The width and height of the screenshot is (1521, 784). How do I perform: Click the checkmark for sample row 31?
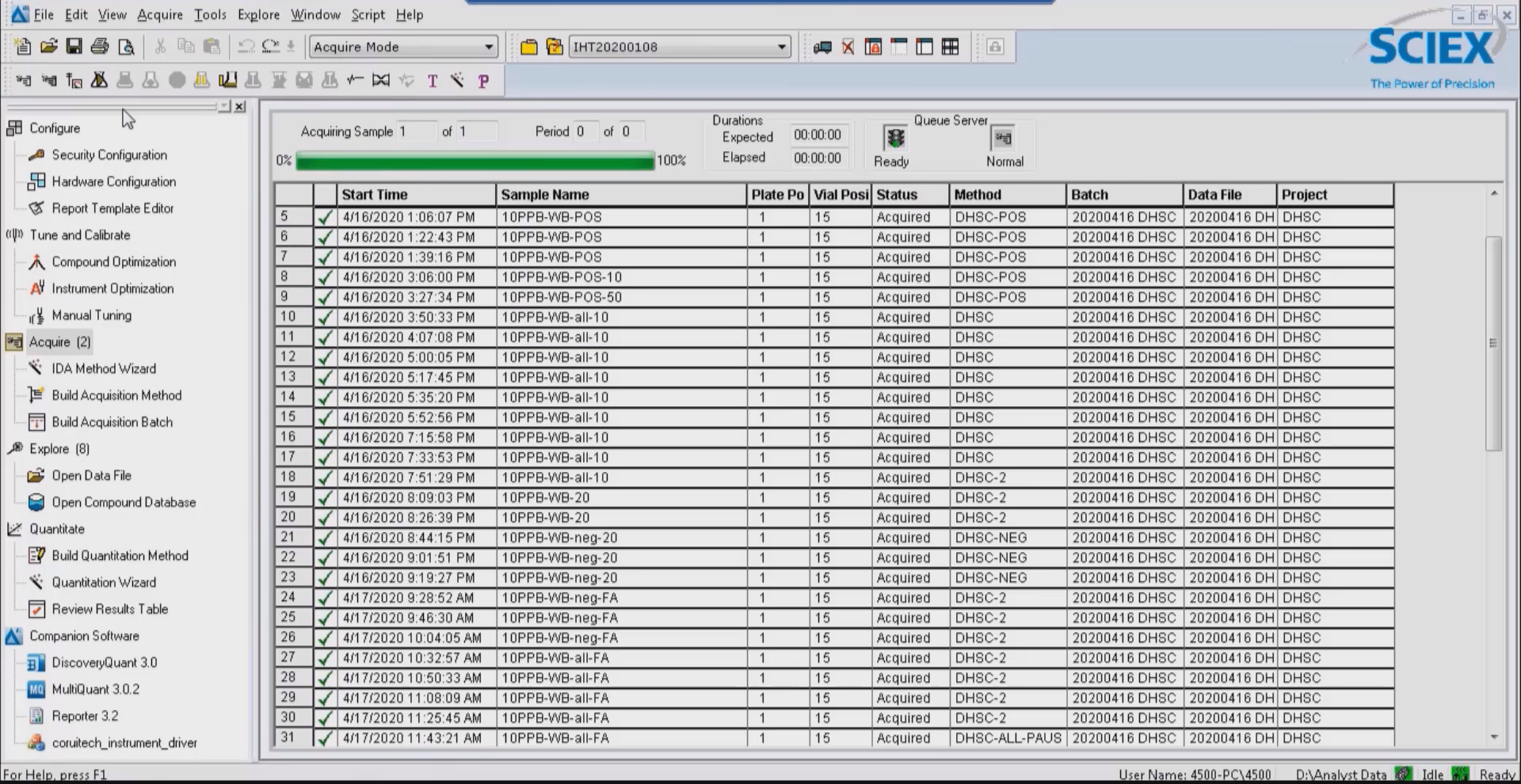(x=325, y=738)
